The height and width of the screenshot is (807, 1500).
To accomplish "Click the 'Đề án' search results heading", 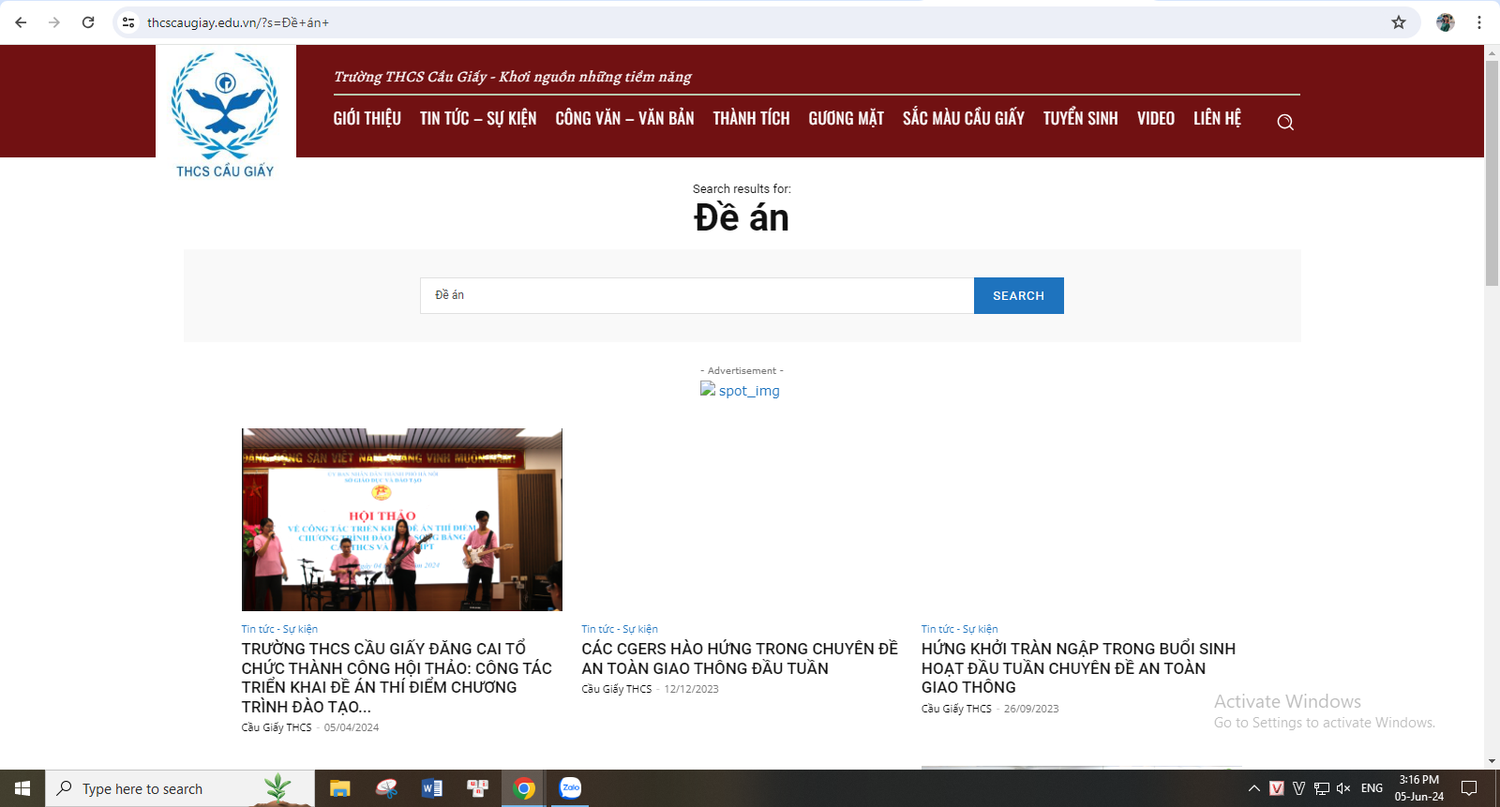I will 742,217.
